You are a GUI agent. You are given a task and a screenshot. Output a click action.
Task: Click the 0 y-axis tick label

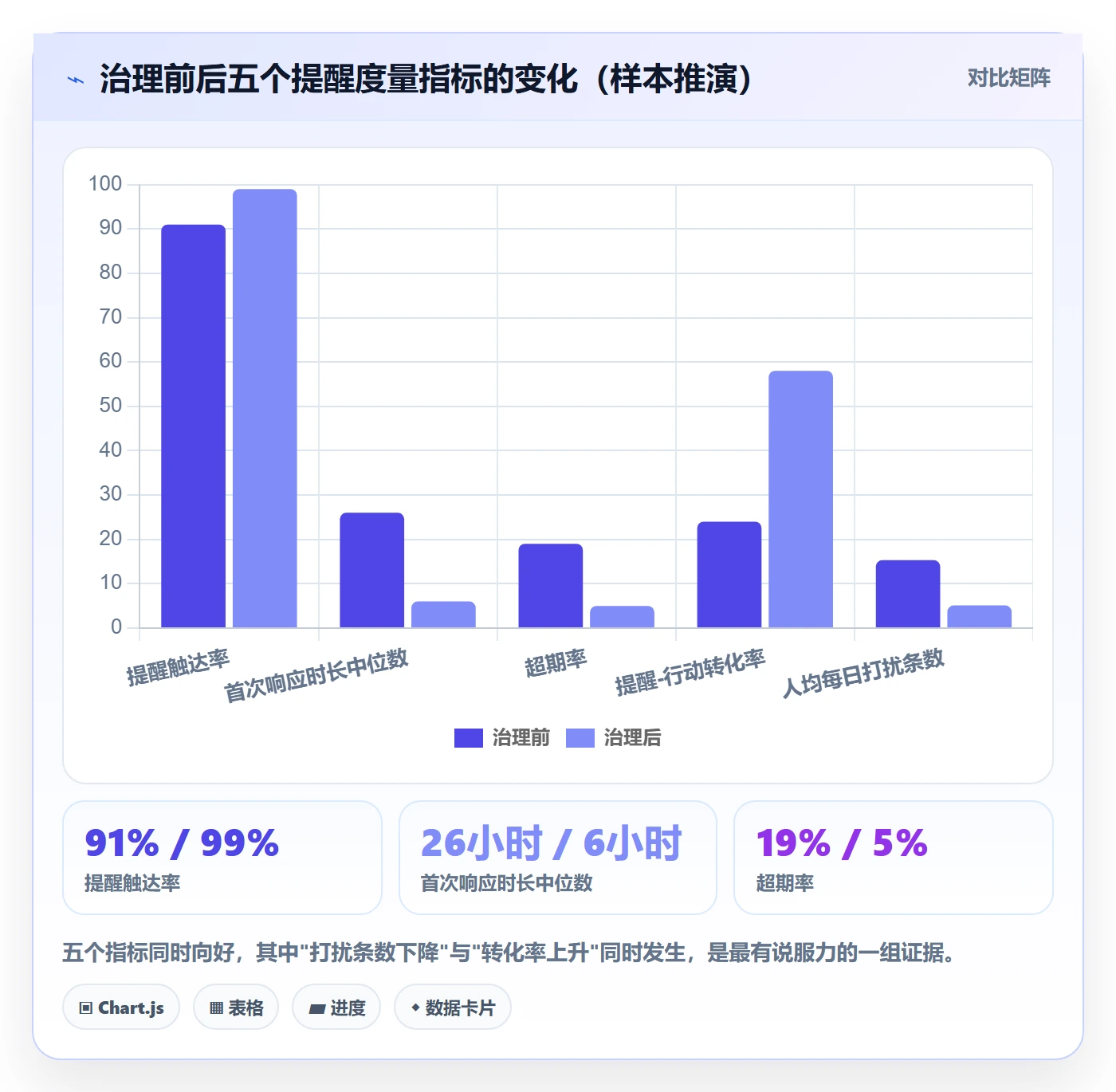tap(116, 627)
